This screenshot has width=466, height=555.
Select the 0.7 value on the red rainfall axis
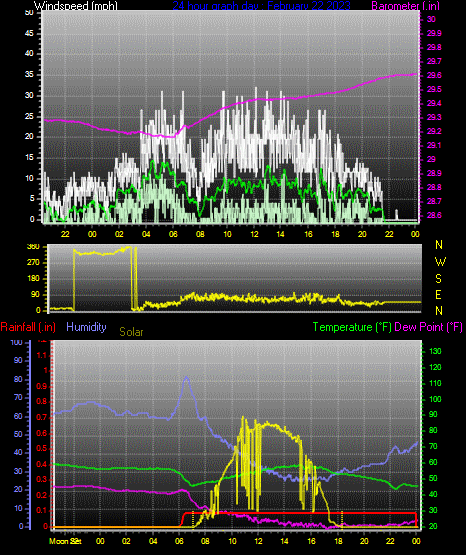[42, 417]
